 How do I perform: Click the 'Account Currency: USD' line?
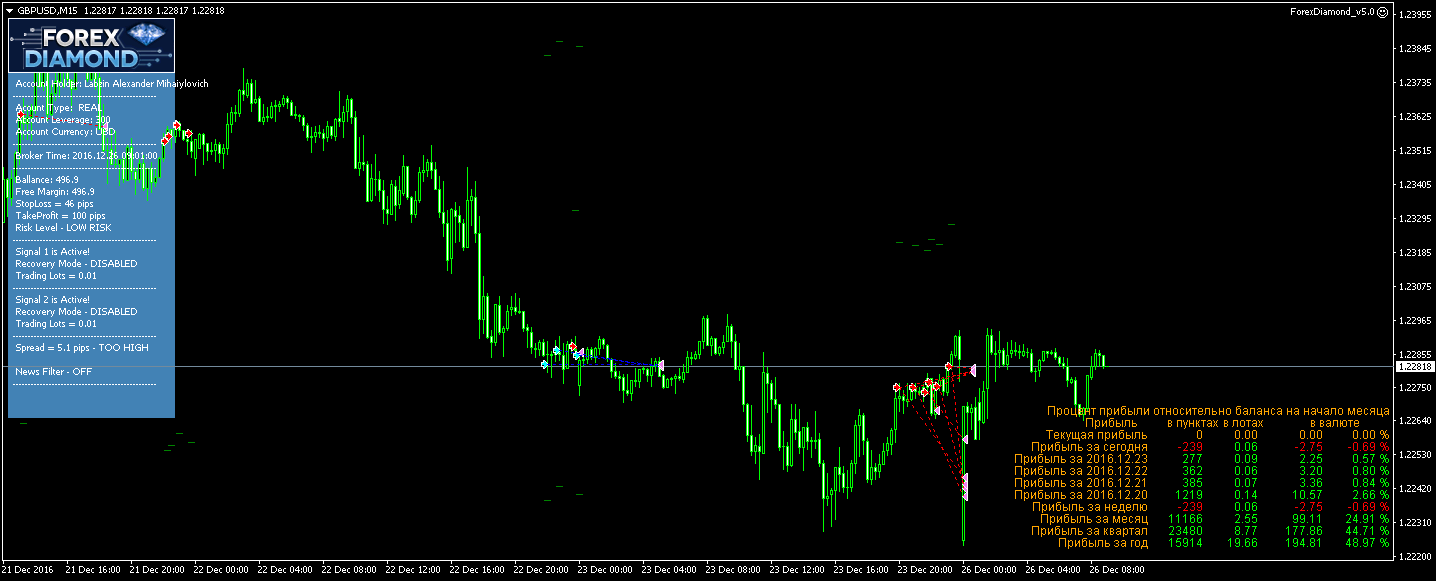pos(65,132)
